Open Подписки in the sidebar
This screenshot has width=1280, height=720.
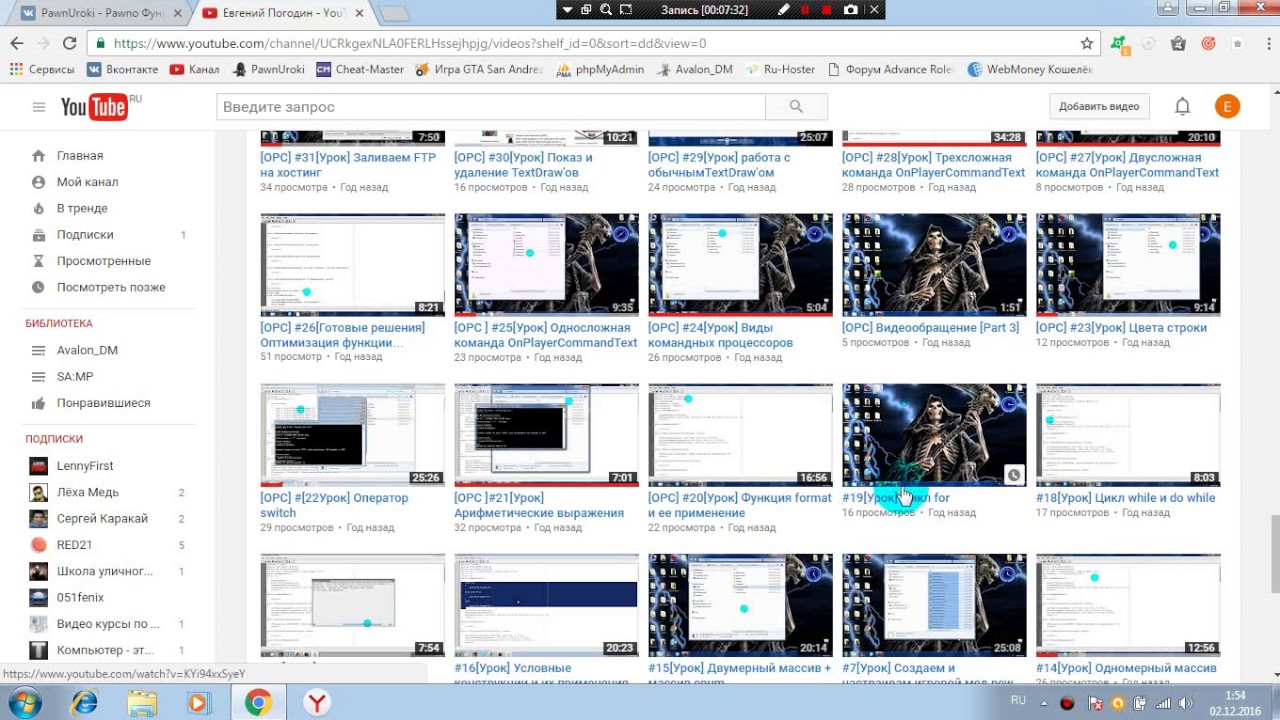[85, 235]
